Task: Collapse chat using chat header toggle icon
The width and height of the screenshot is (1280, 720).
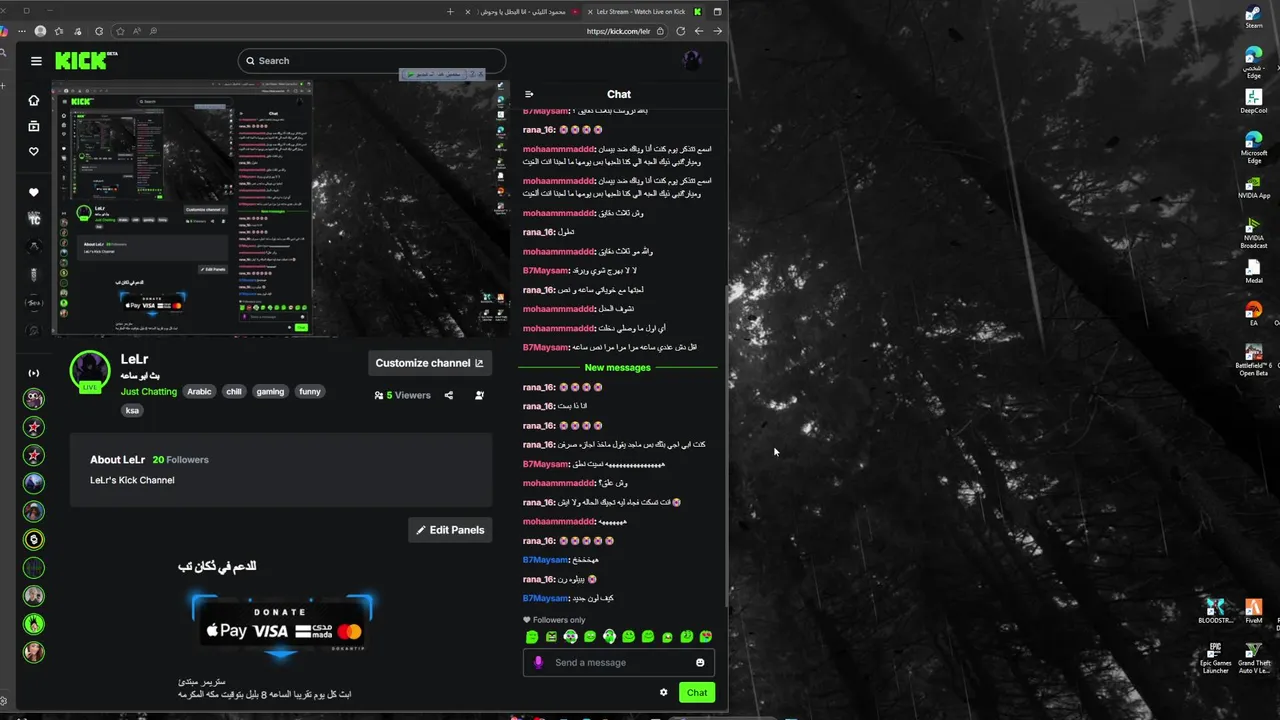Action: point(529,94)
